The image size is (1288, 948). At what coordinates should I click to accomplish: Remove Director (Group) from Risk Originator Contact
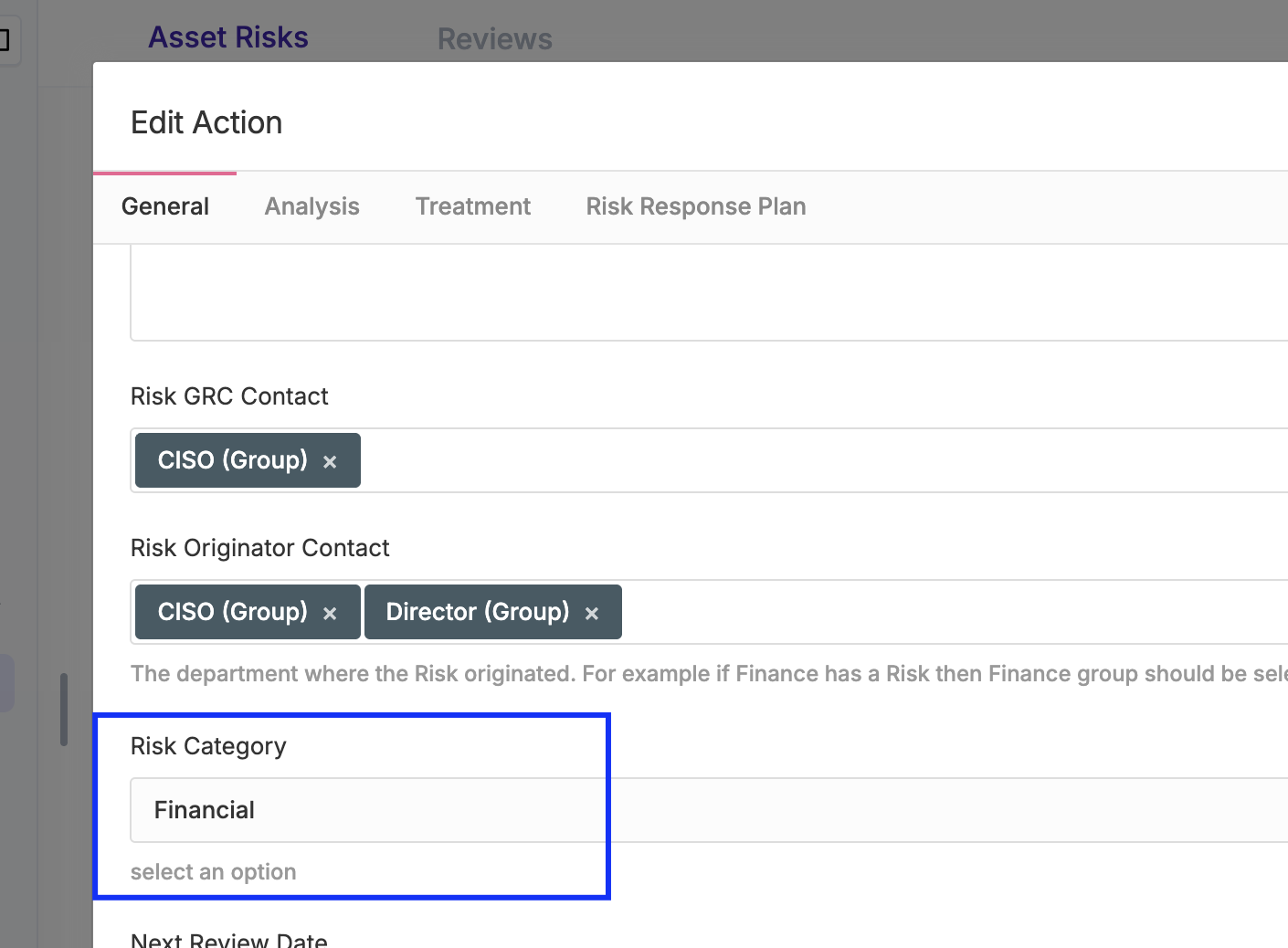(592, 614)
